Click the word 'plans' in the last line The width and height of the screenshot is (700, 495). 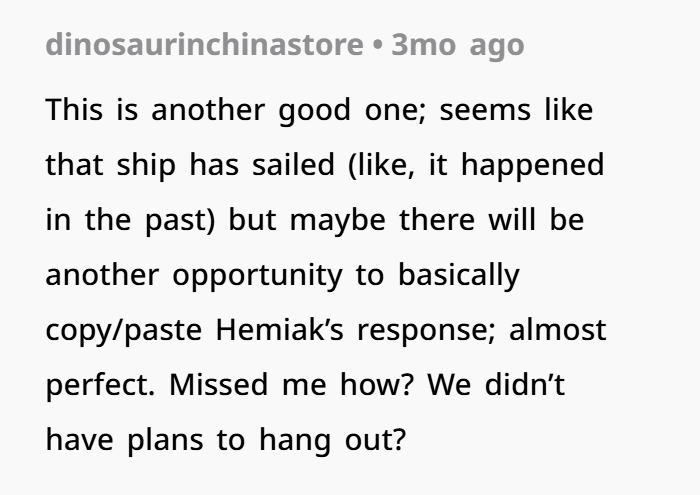pos(165,441)
